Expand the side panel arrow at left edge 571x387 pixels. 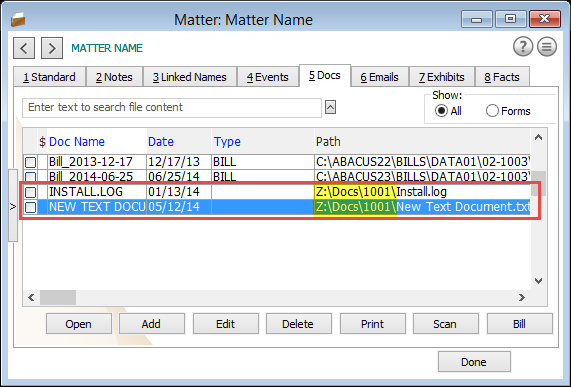click(13, 206)
